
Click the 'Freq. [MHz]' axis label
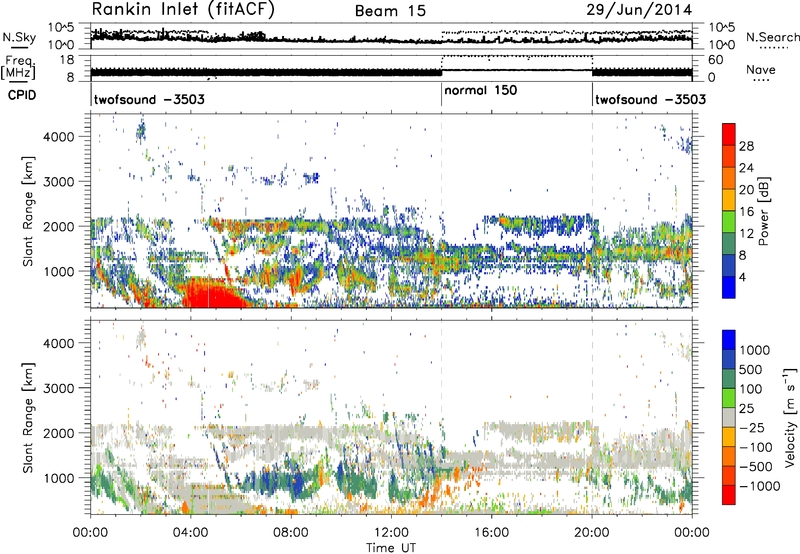tap(18, 68)
